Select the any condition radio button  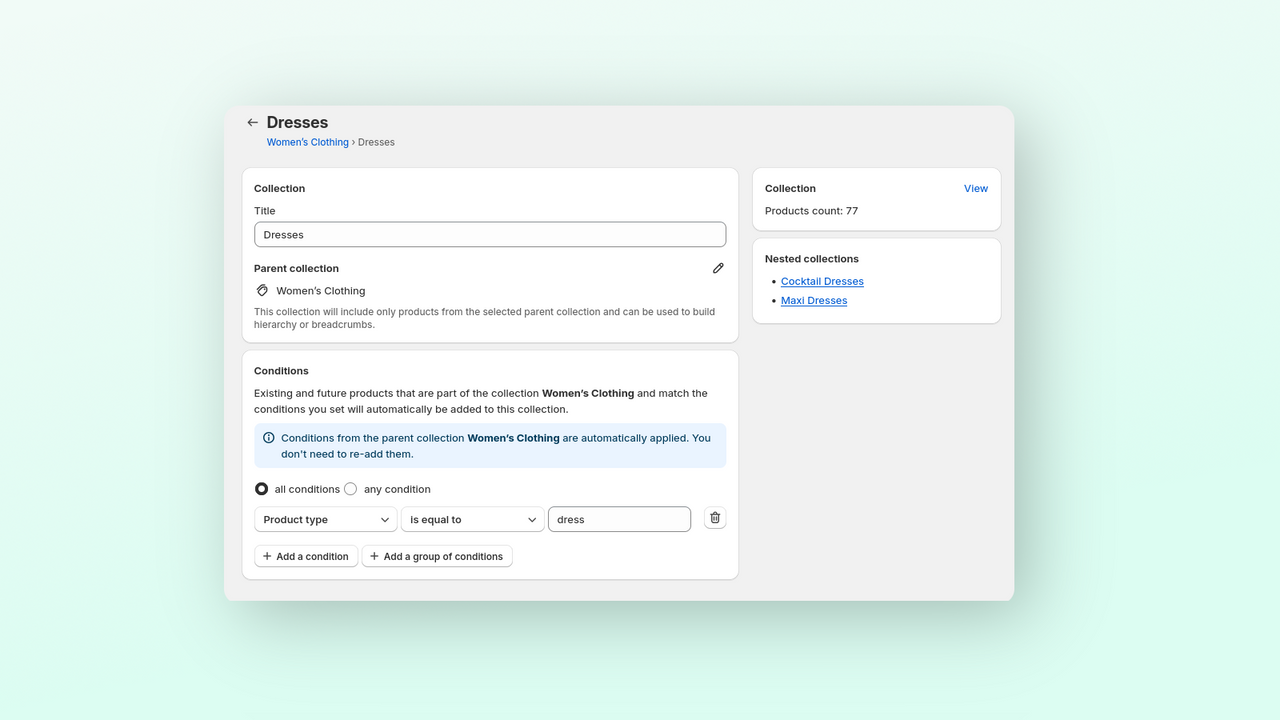point(350,489)
